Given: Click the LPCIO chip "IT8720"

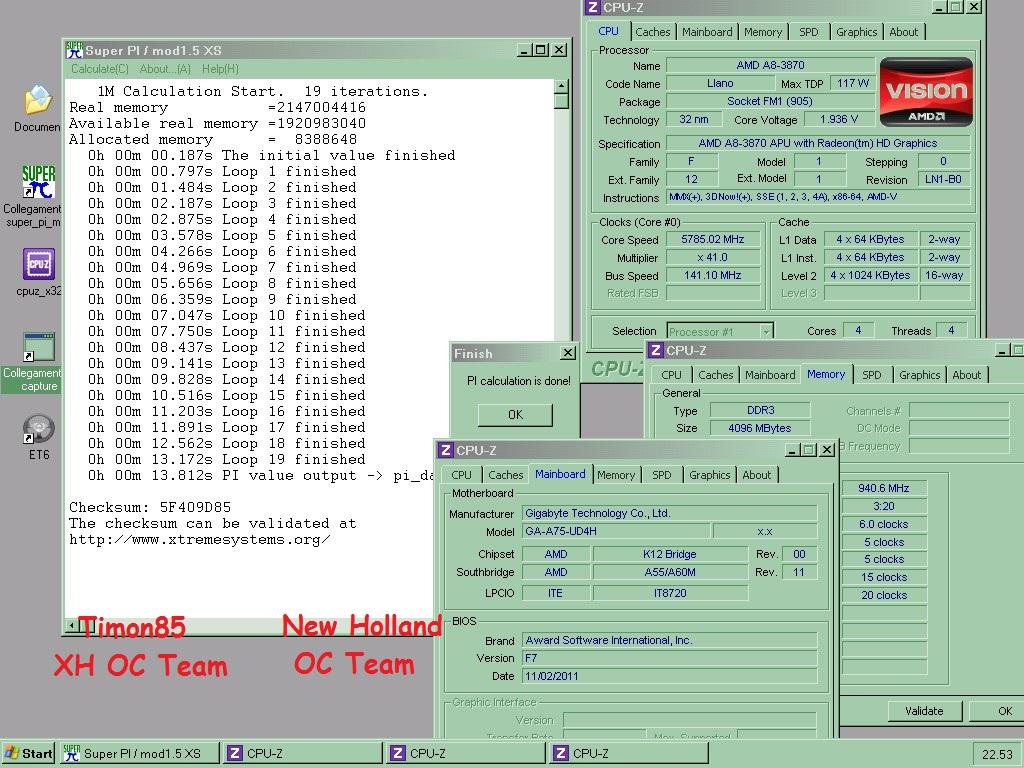Looking at the screenshot, I should coord(670,594).
